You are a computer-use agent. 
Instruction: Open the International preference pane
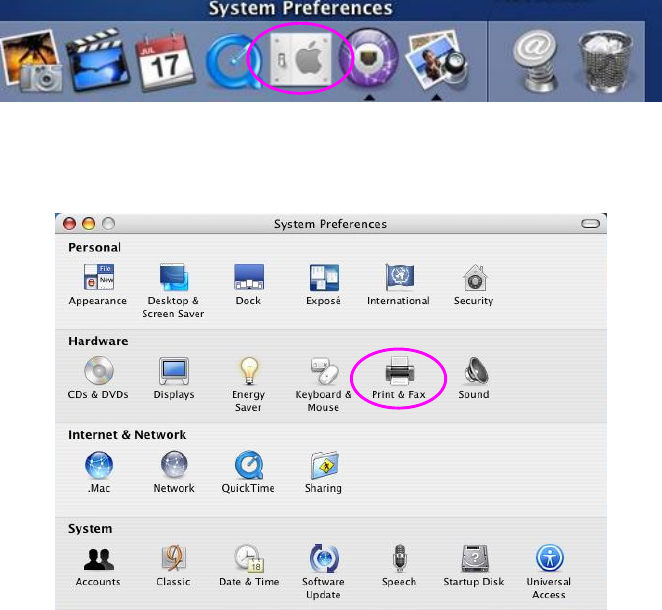tap(399, 284)
